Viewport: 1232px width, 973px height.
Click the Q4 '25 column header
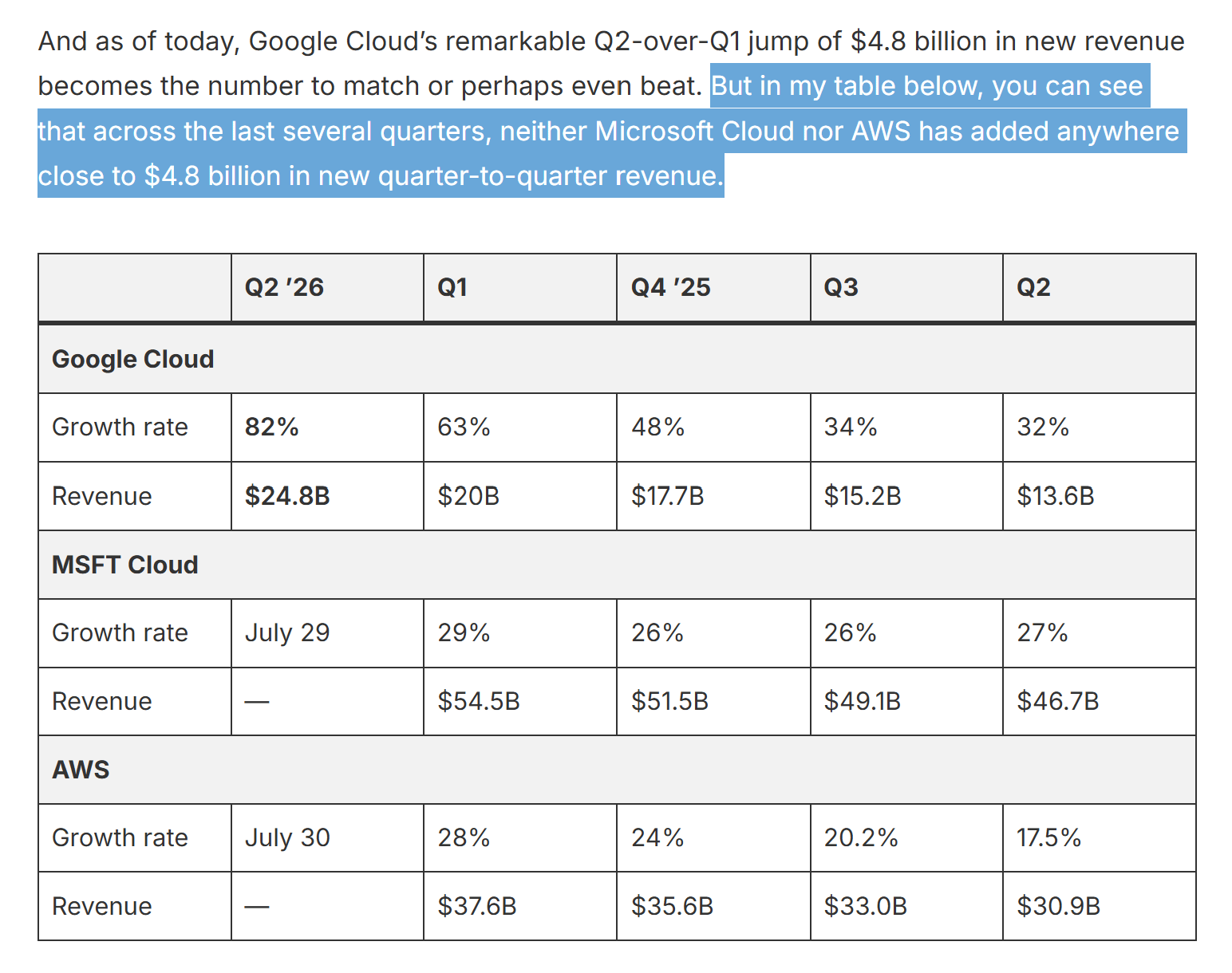point(713,287)
